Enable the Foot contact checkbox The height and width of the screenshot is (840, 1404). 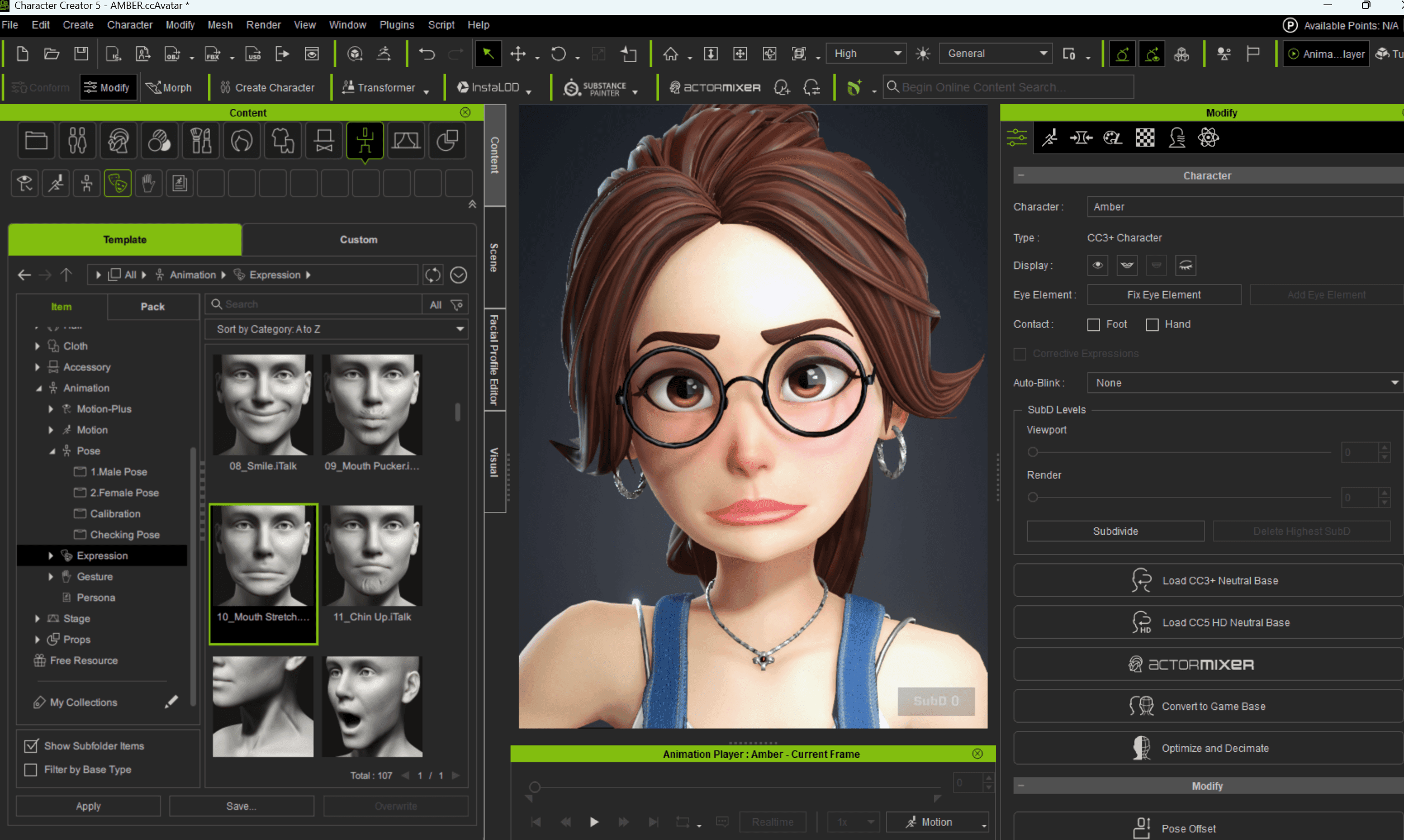click(x=1093, y=324)
